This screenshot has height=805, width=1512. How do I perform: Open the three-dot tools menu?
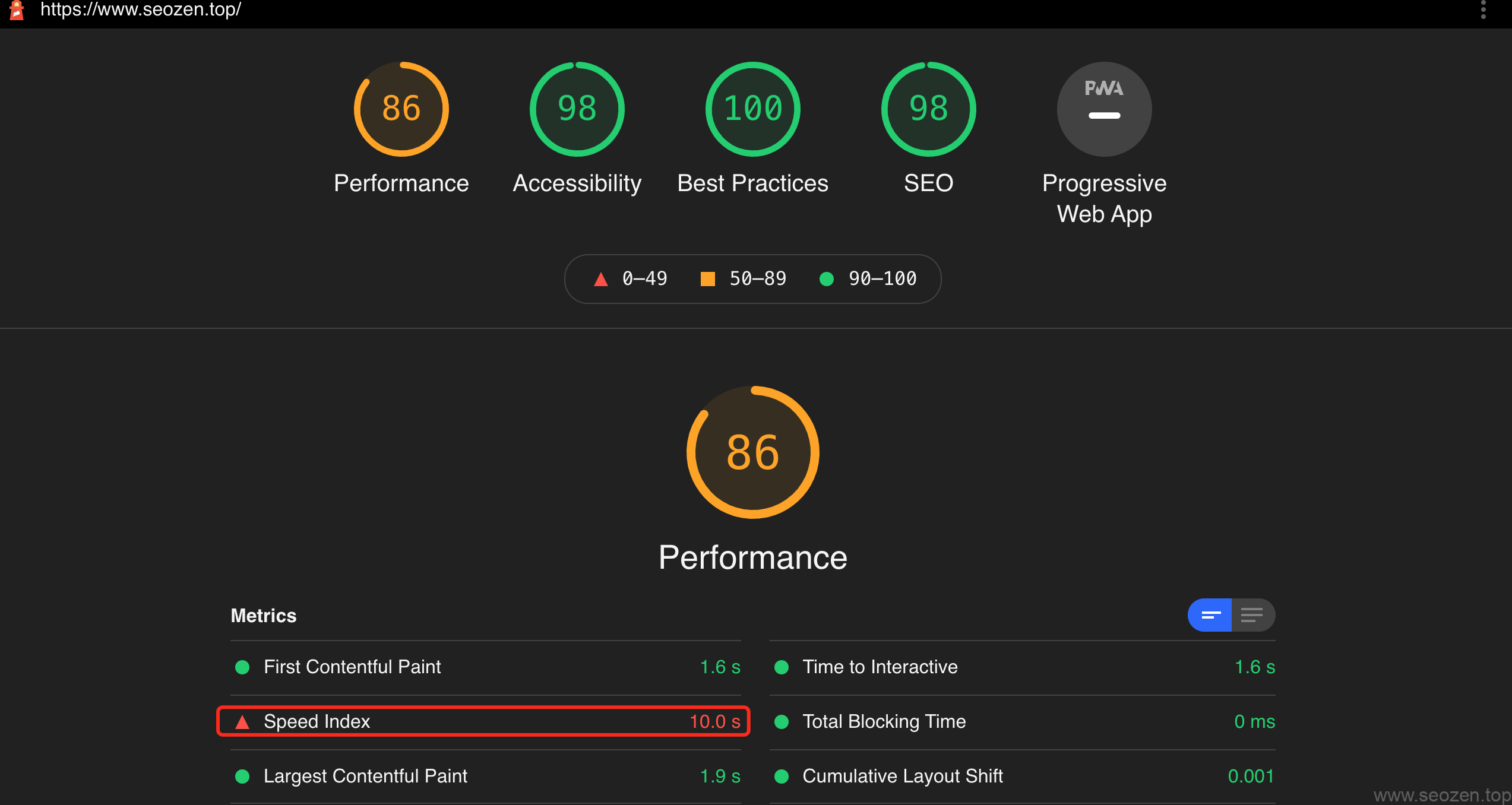pos(1483,10)
